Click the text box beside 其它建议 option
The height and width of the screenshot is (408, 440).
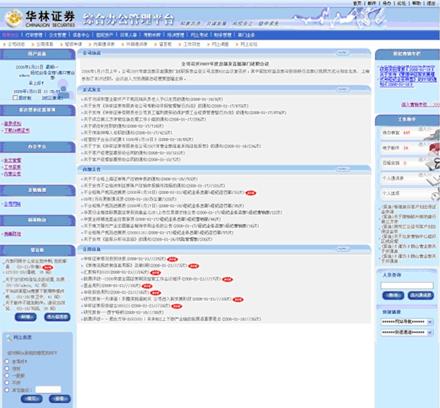tap(48, 389)
